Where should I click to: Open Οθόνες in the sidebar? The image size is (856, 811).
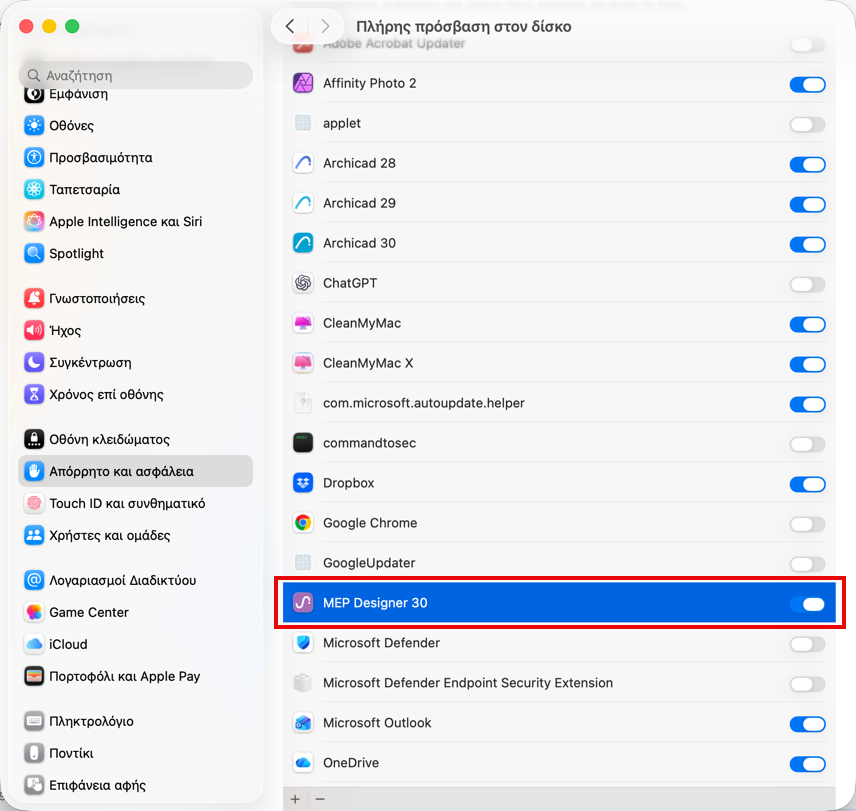pos(135,126)
